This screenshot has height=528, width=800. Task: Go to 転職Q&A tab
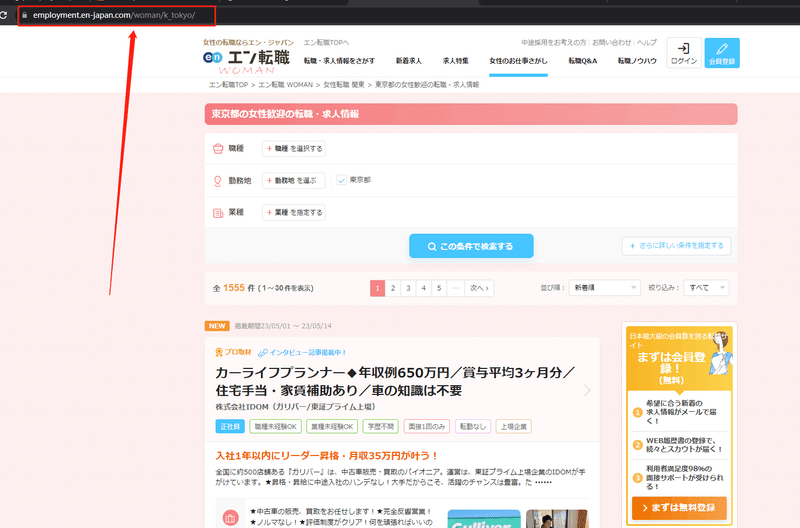(583, 61)
